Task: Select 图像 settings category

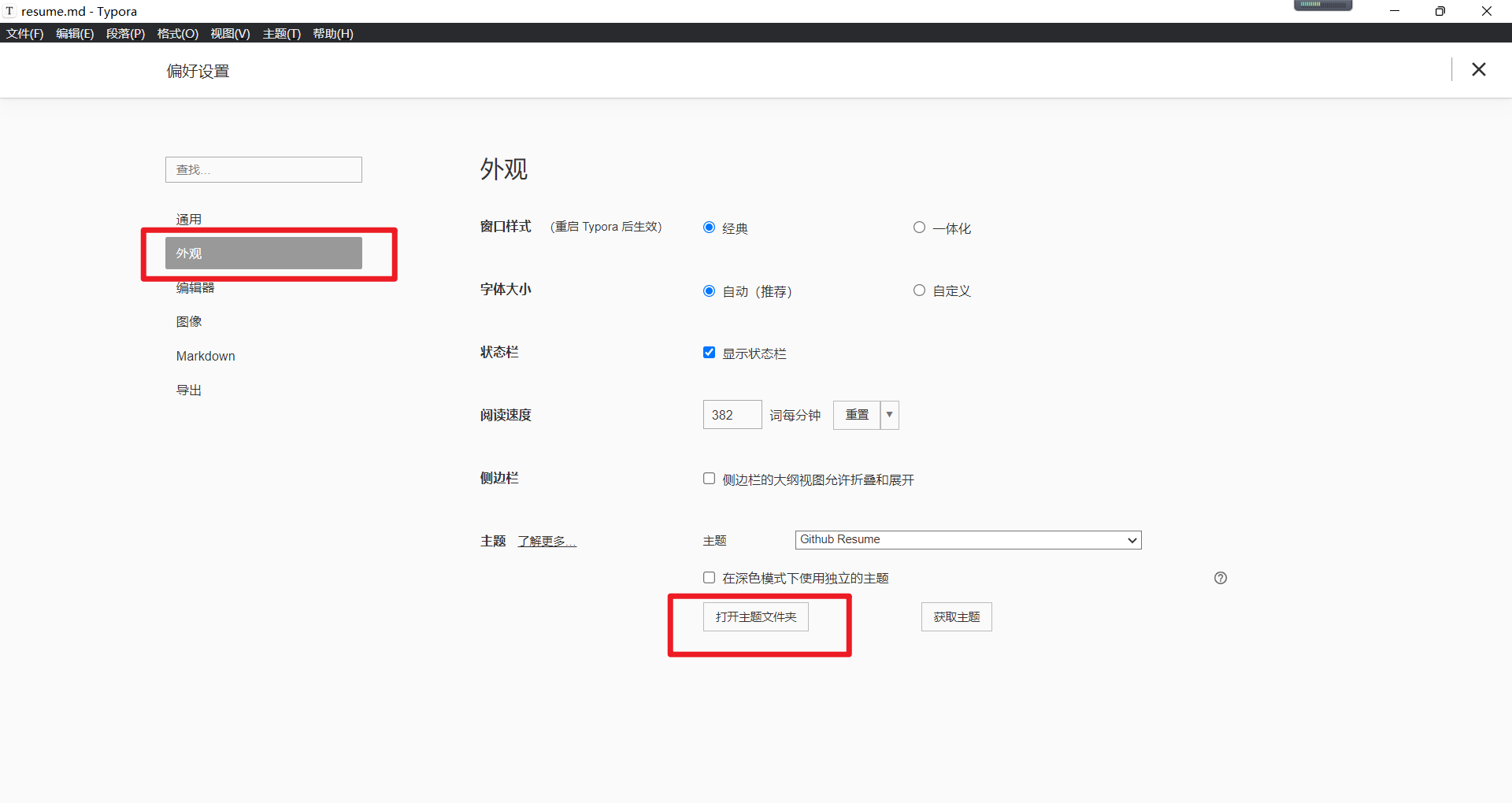Action: 264,321
